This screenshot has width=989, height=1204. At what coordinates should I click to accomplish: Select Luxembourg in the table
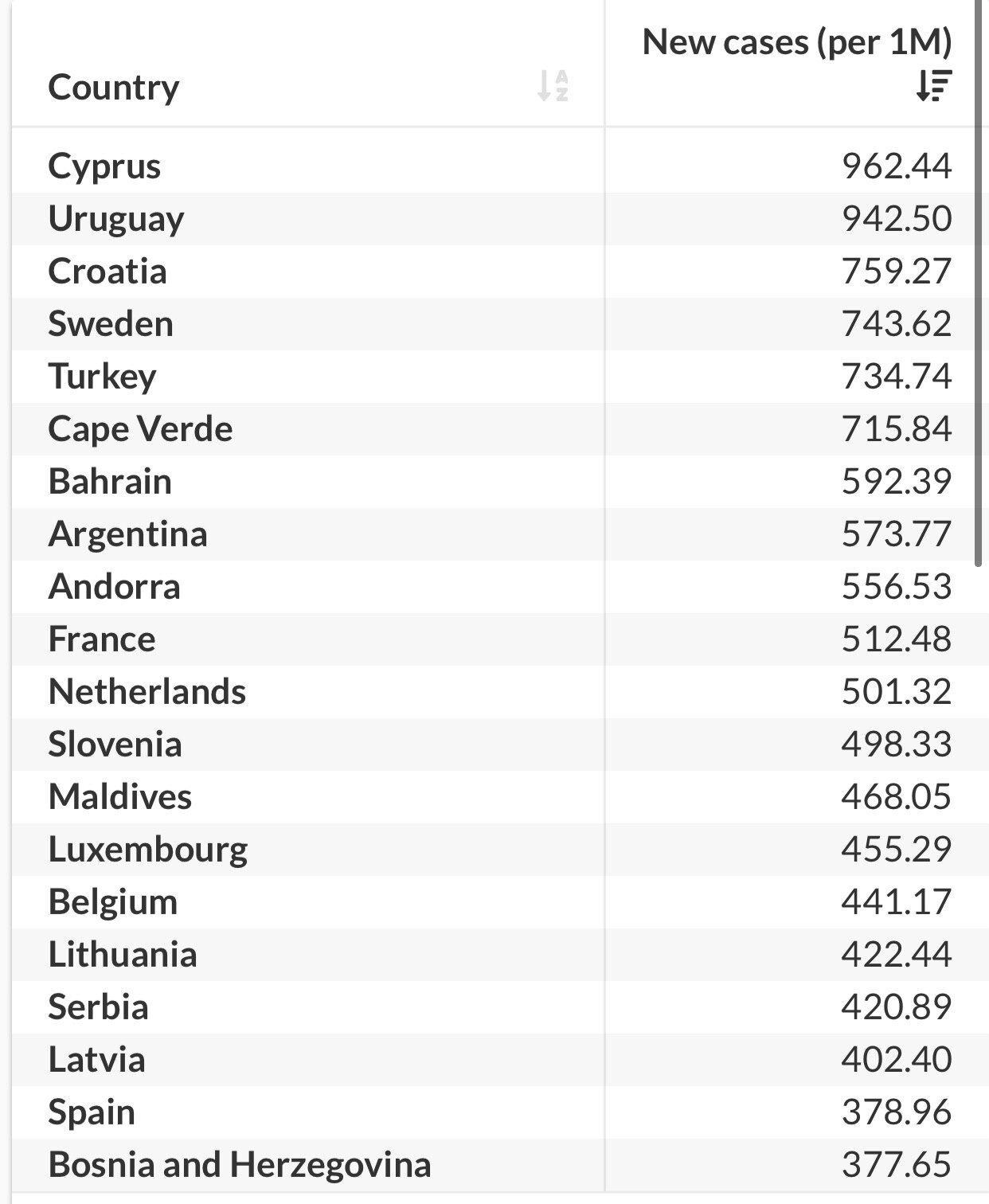click(148, 849)
